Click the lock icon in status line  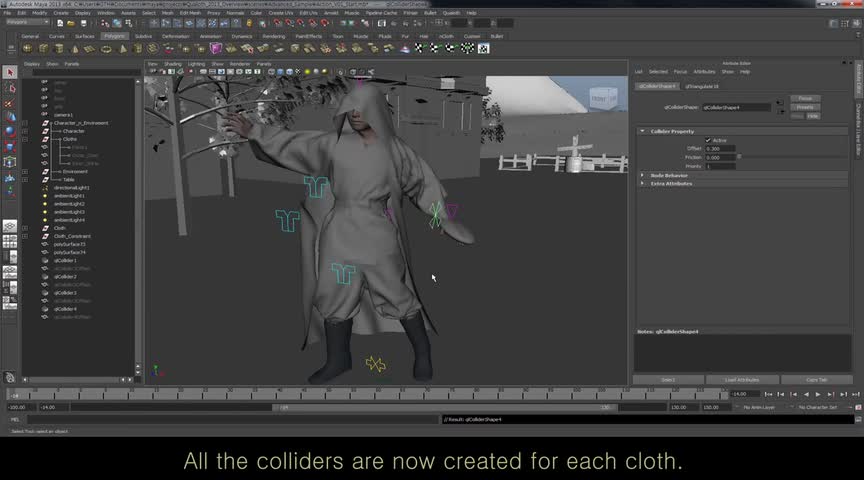pyautogui.click(x=249, y=23)
